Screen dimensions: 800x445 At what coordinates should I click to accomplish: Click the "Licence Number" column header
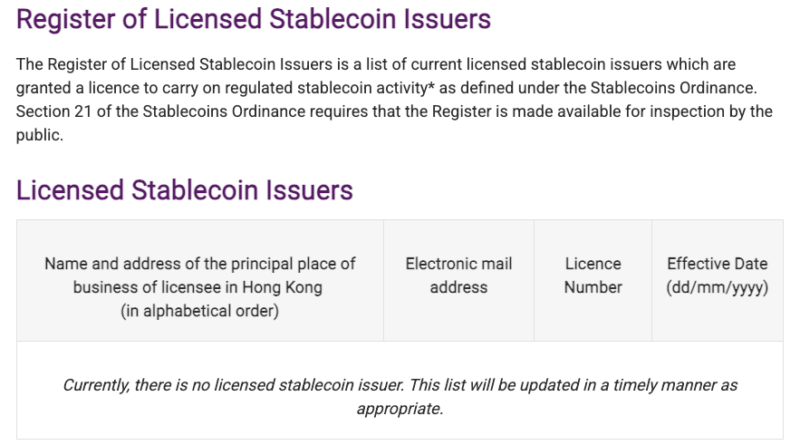coord(593,275)
